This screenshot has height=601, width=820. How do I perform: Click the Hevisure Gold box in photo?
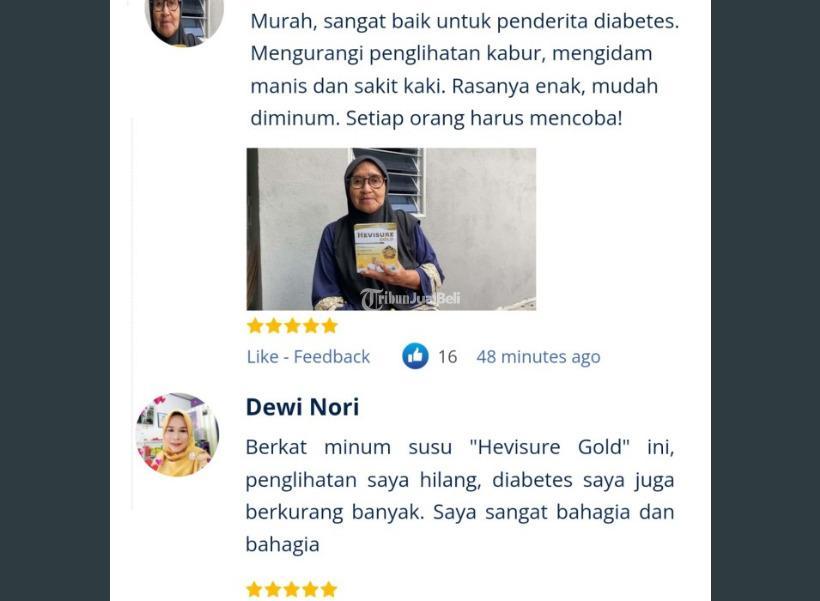click(376, 247)
